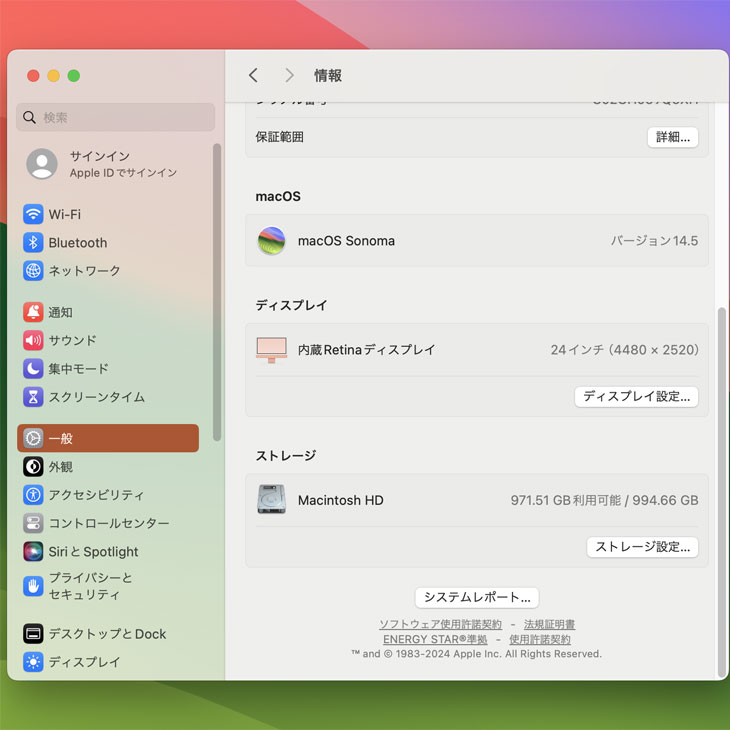Image resolution: width=730 pixels, height=730 pixels.
Task: Select サウンド in sidebar
Action: (x=72, y=340)
